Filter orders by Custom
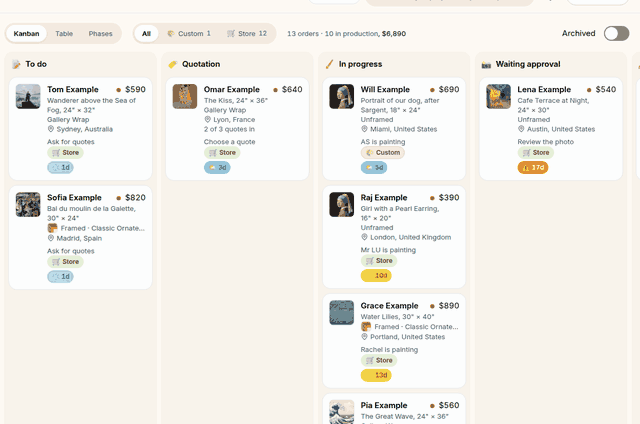Image resolution: width=640 pixels, height=424 pixels. pos(189,33)
